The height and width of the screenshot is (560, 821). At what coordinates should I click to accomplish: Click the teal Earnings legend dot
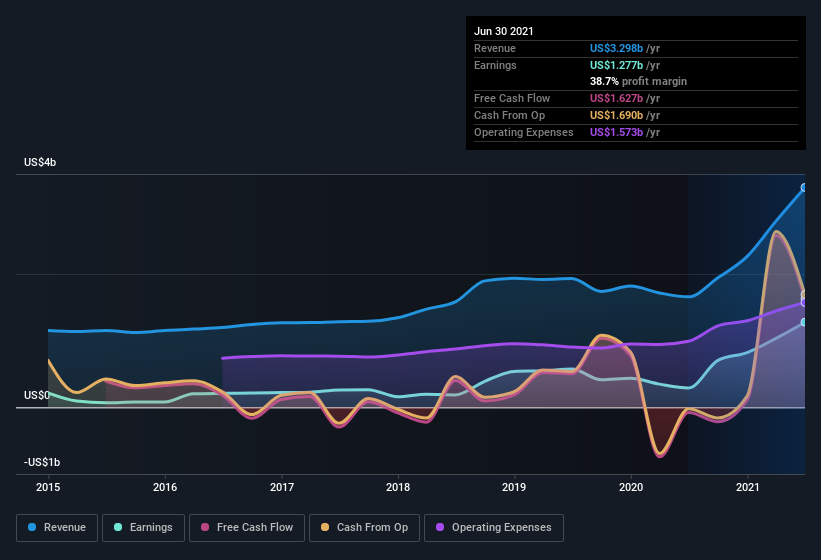coord(118,527)
